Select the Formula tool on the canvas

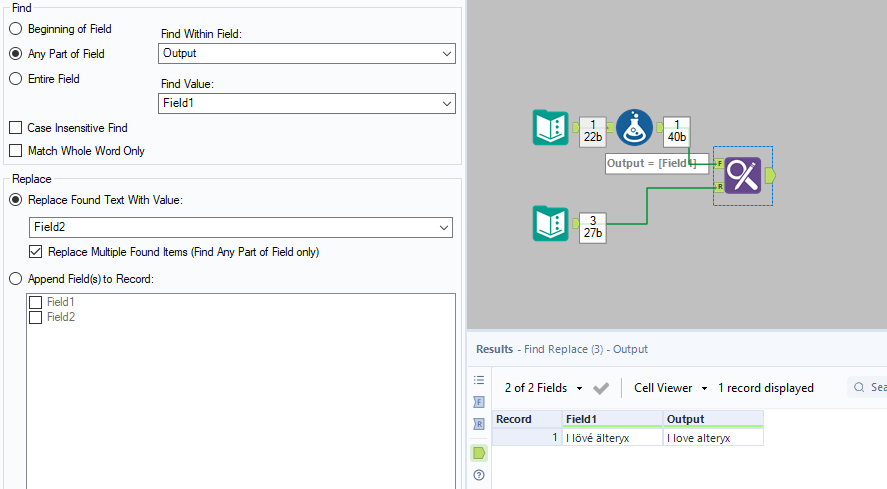click(x=636, y=128)
